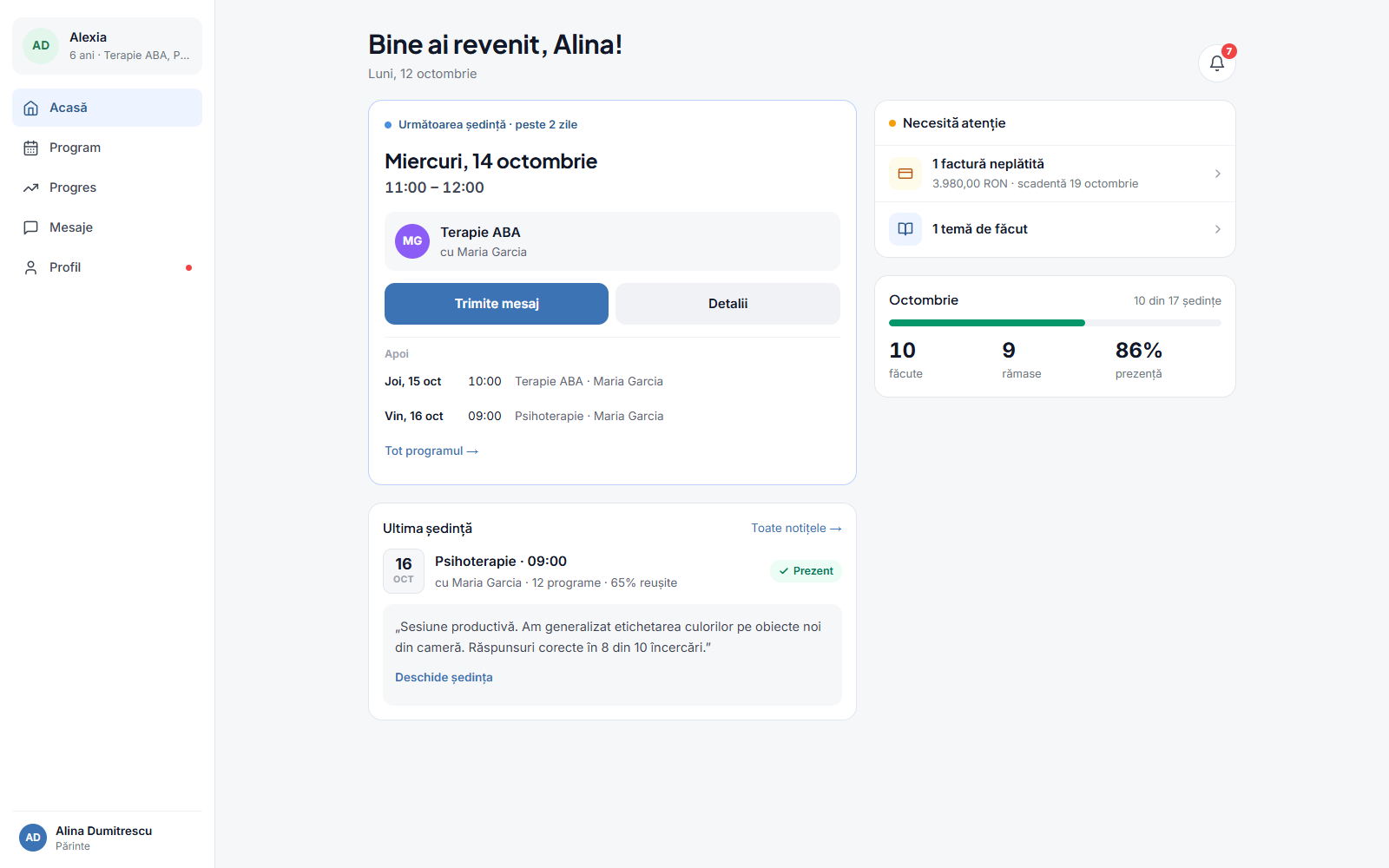Click the 9 rămase statistic

pyautogui.click(x=1022, y=360)
